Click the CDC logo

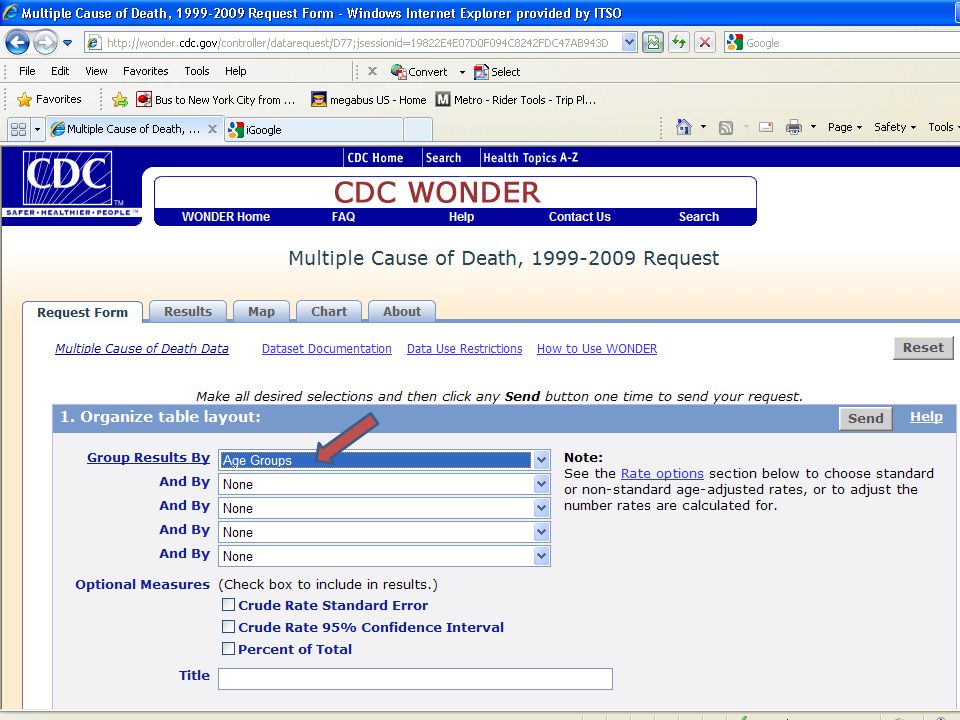coord(67,179)
